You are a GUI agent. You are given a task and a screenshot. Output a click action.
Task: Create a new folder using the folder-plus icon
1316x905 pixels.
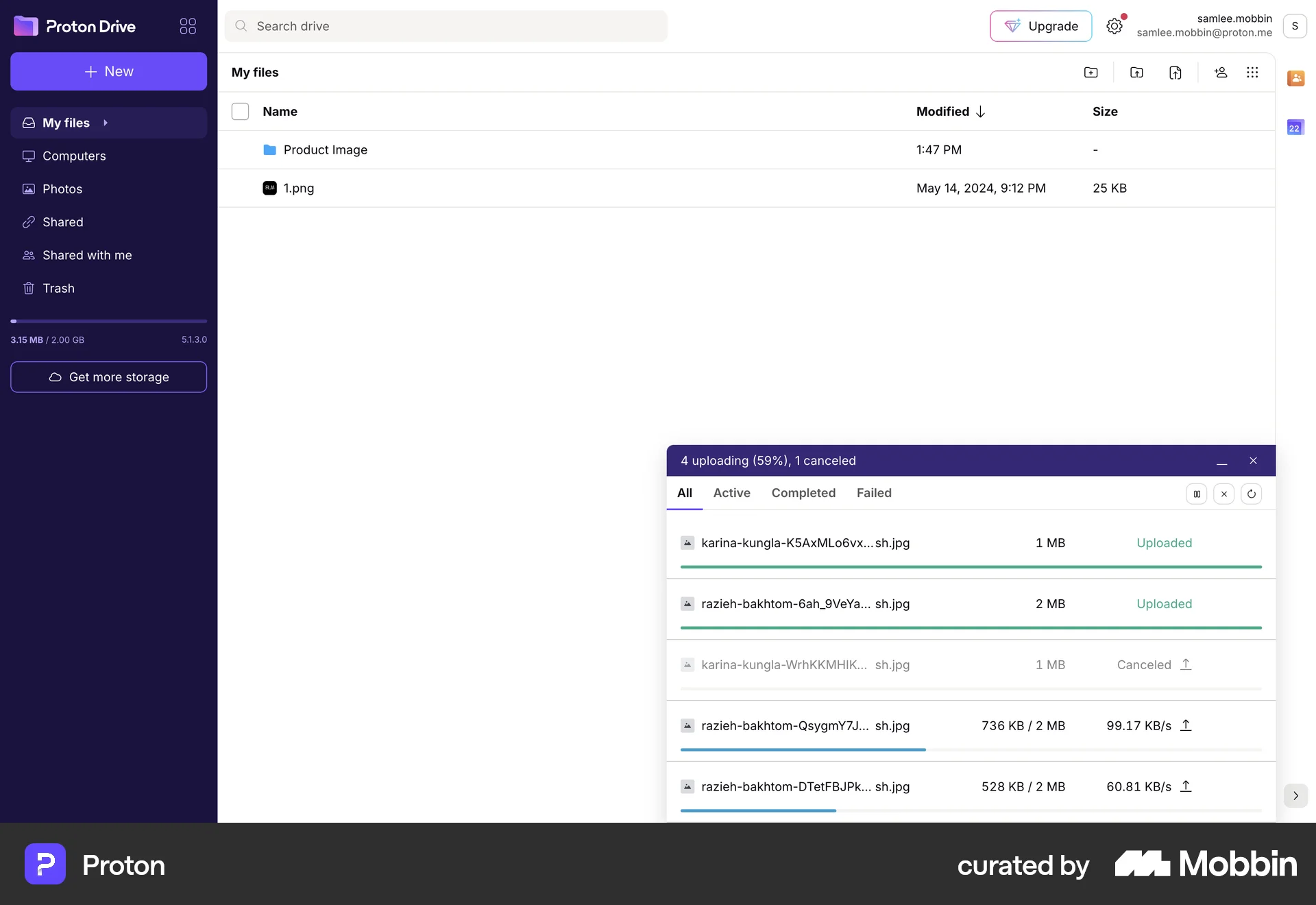[x=1091, y=73]
